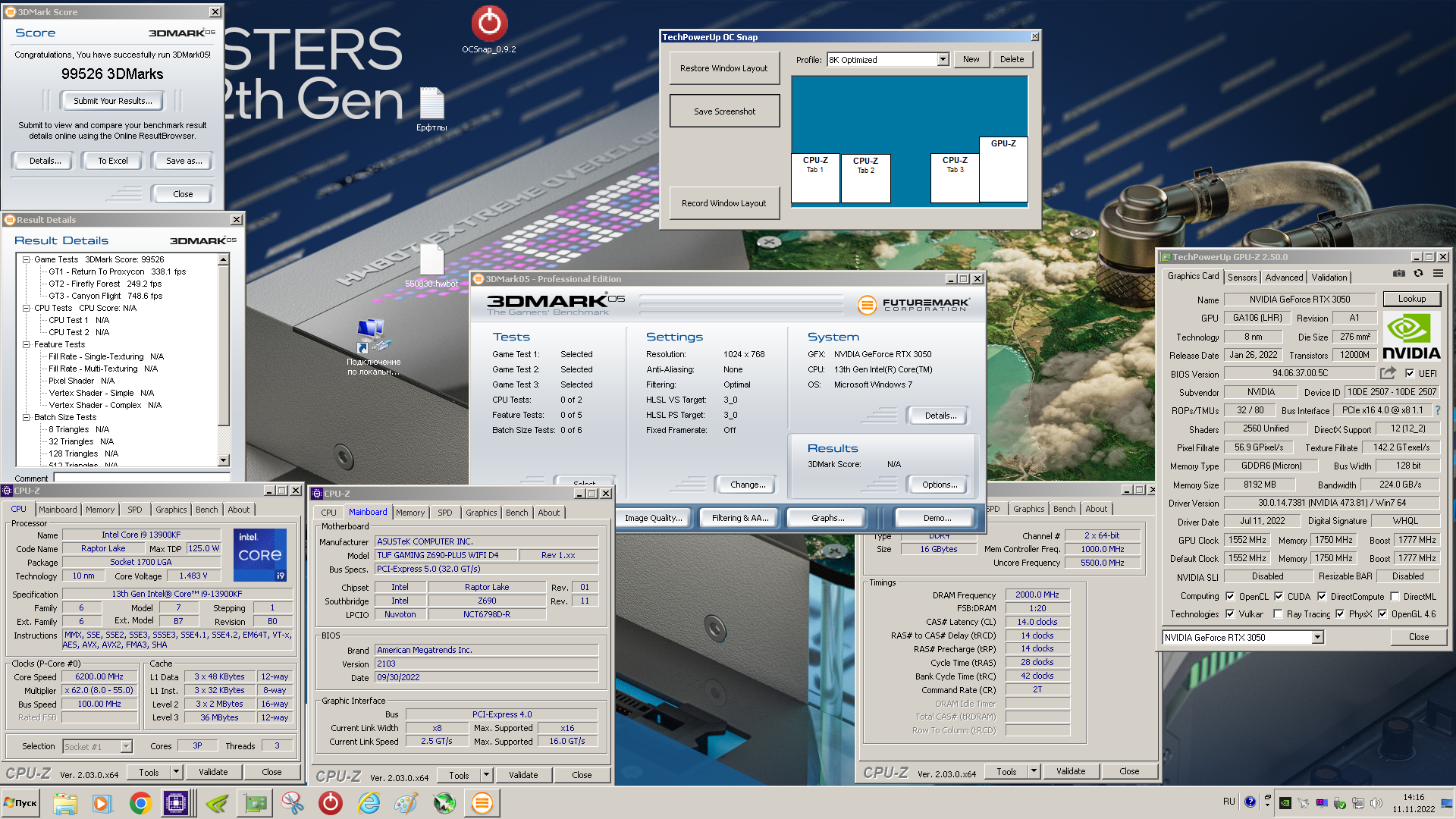The width and height of the screenshot is (1456, 819).
Task: Click BIOS export share icon in GPU-Z
Action: tap(1388, 373)
